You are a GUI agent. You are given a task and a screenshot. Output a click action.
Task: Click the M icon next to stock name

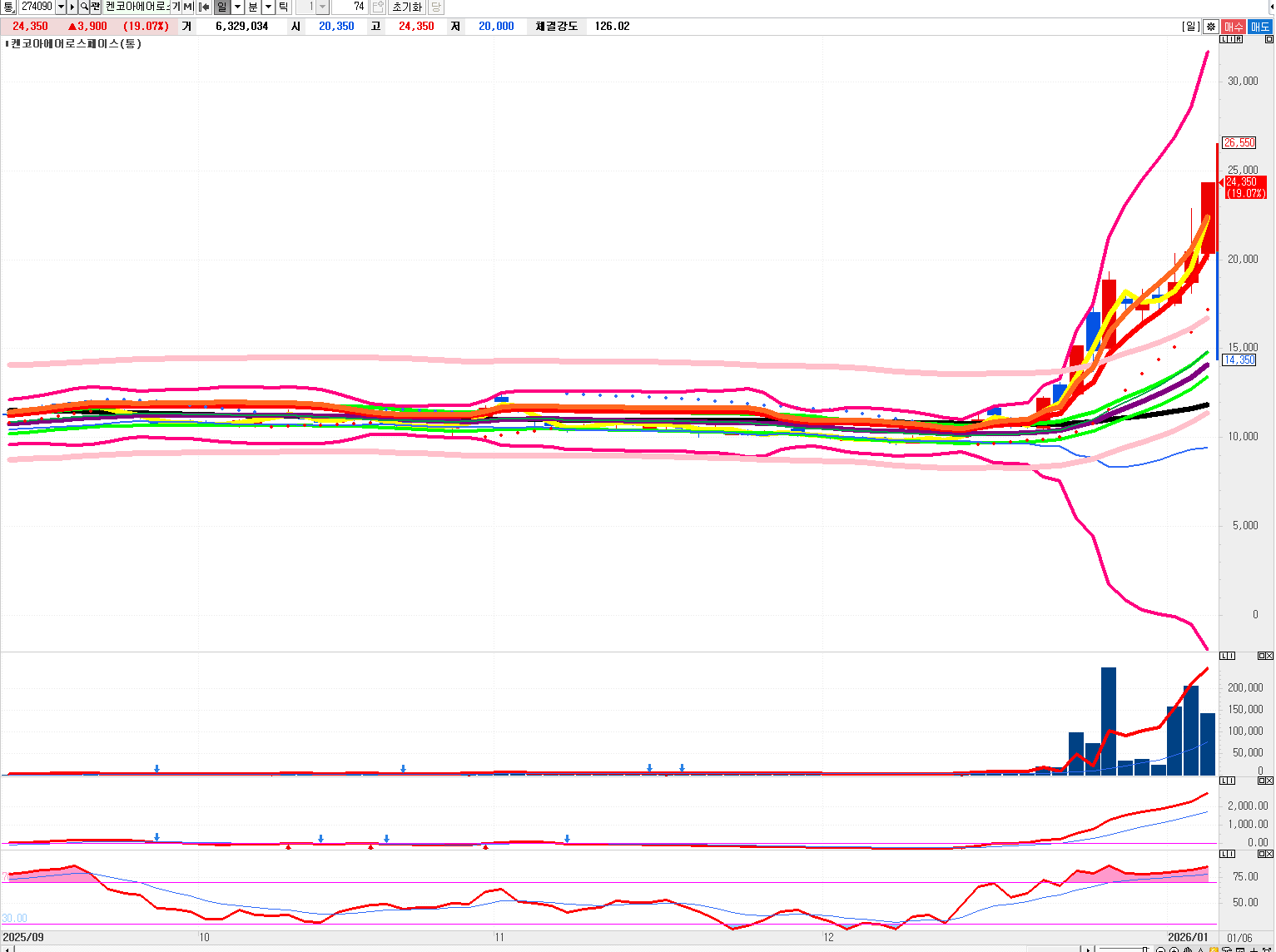(188, 7)
